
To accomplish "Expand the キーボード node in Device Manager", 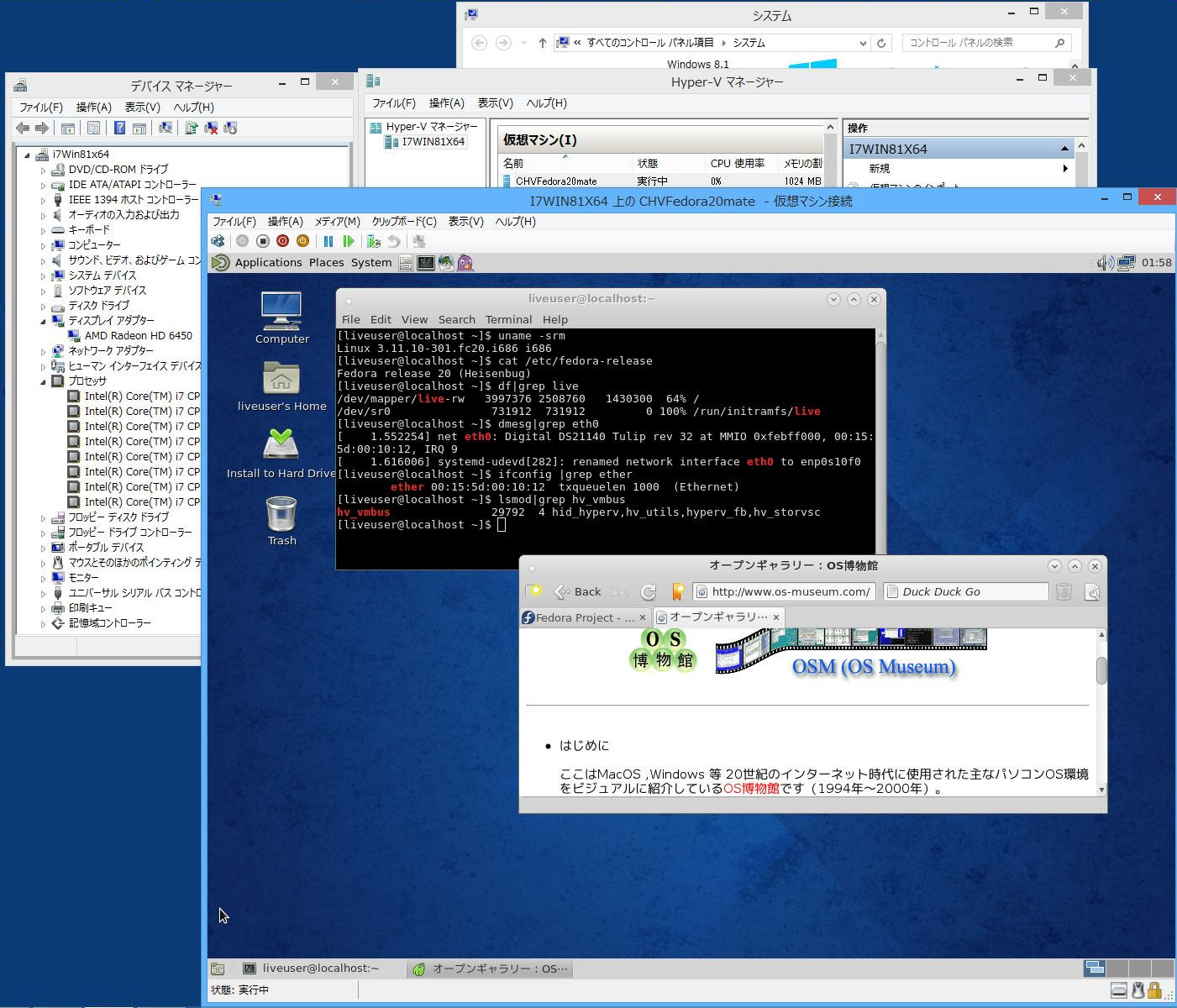I will click(43, 230).
